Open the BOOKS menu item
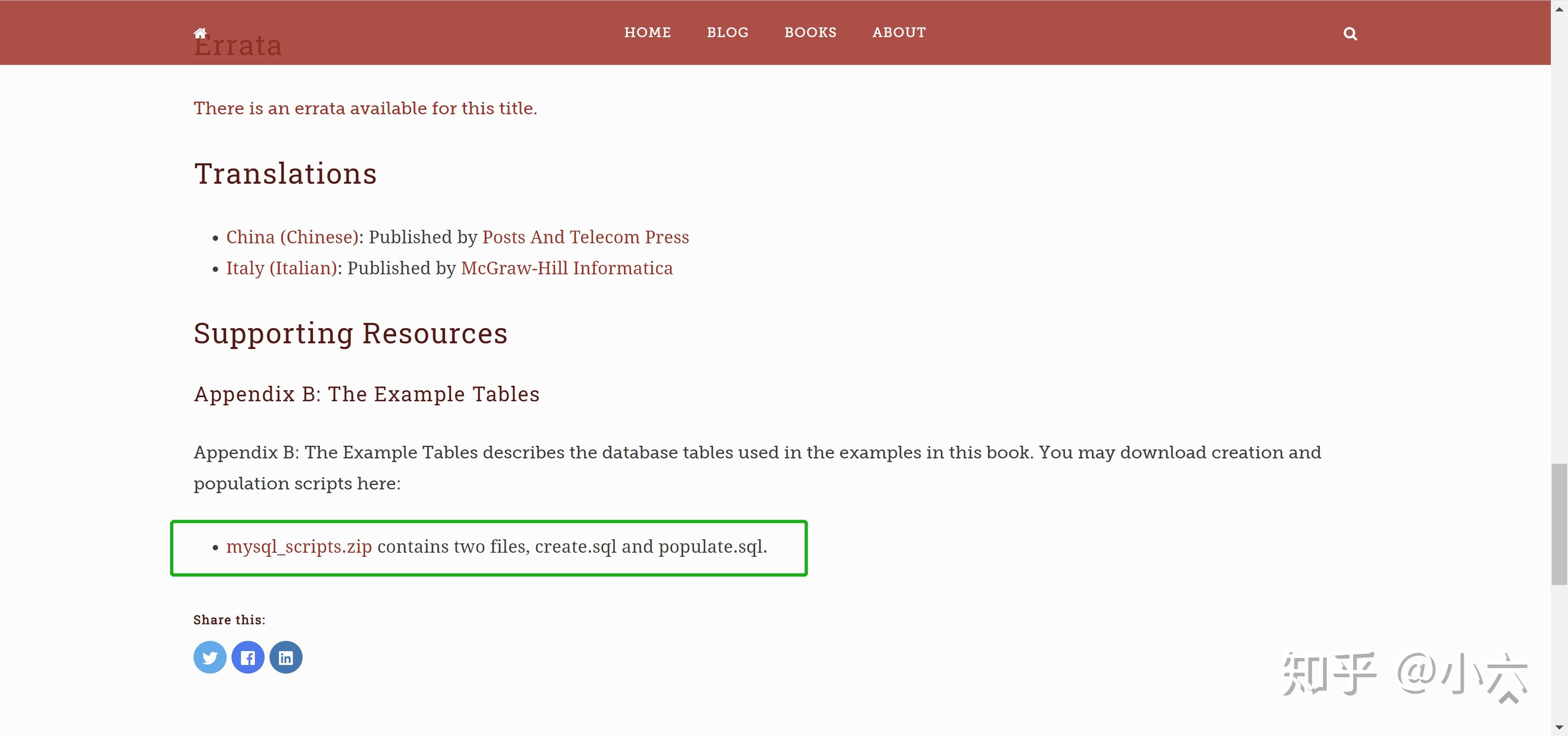Screen dimensions: 1568x736 810,32
